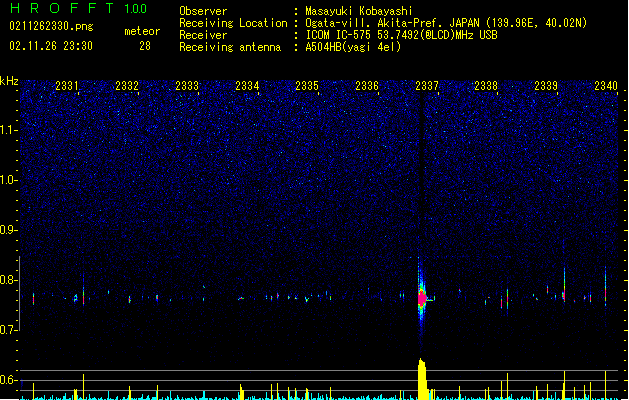Click the A504HB(yagi 4el) antenna value
The height and width of the screenshot is (400, 629).
tap(353, 47)
